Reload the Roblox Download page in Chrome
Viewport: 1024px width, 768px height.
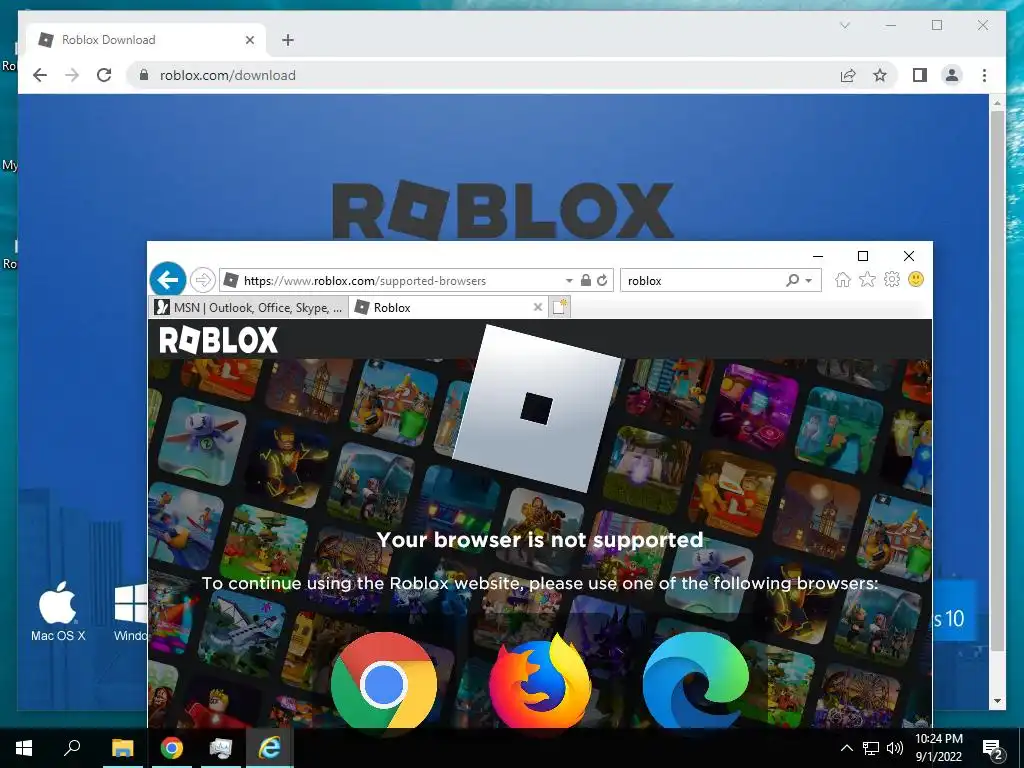pos(104,75)
